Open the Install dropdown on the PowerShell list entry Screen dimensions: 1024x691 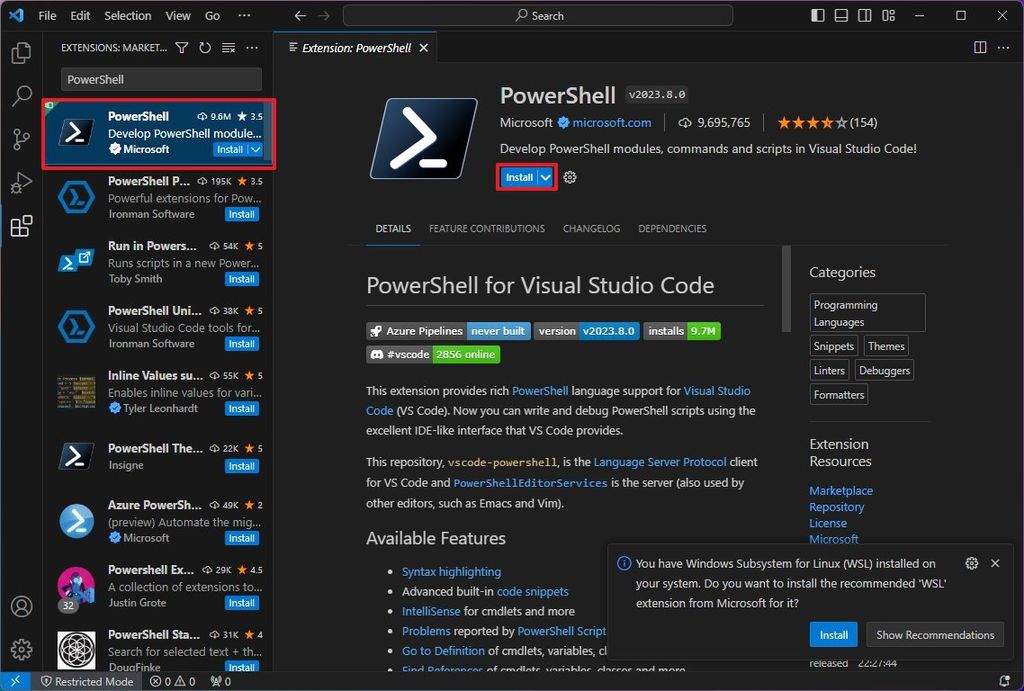(253, 149)
